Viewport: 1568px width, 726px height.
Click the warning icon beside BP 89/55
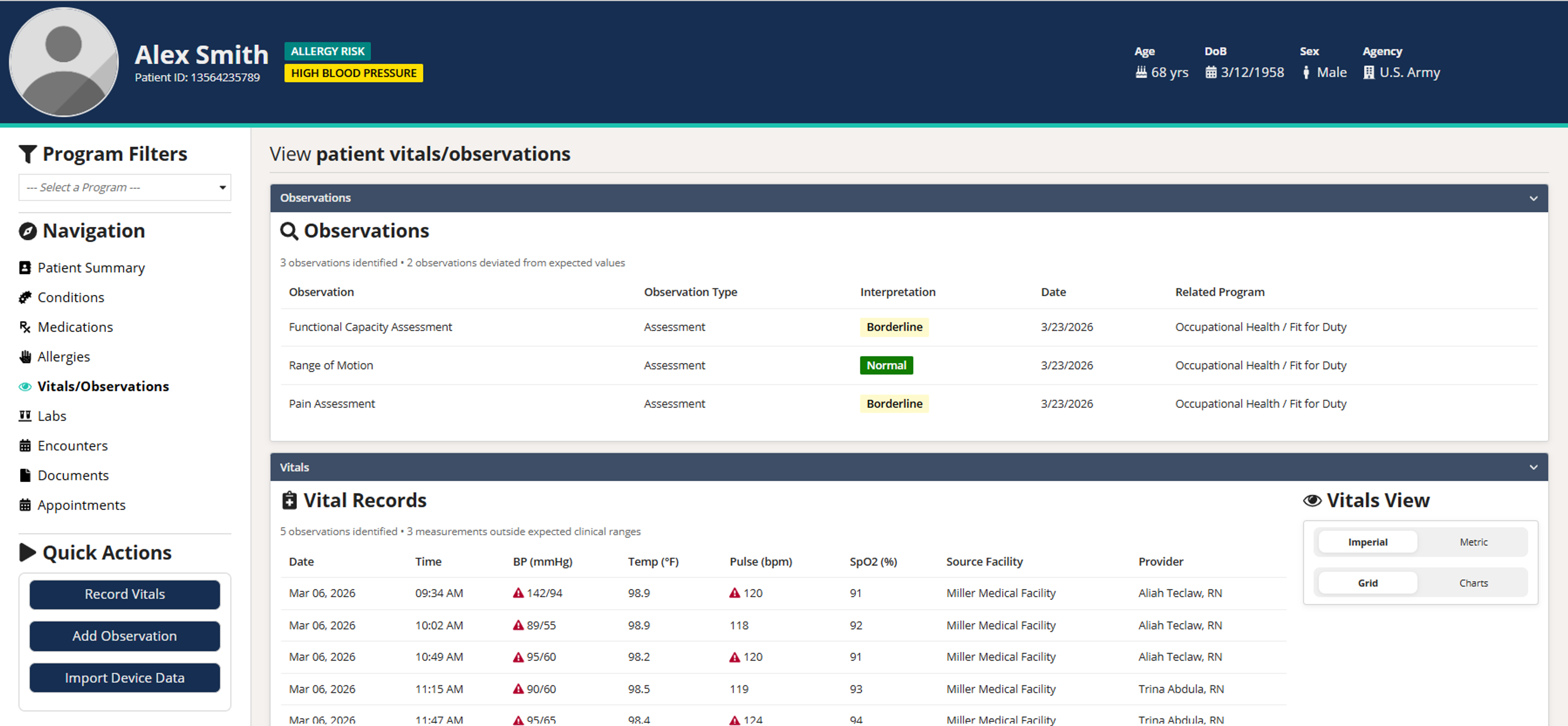pos(519,625)
